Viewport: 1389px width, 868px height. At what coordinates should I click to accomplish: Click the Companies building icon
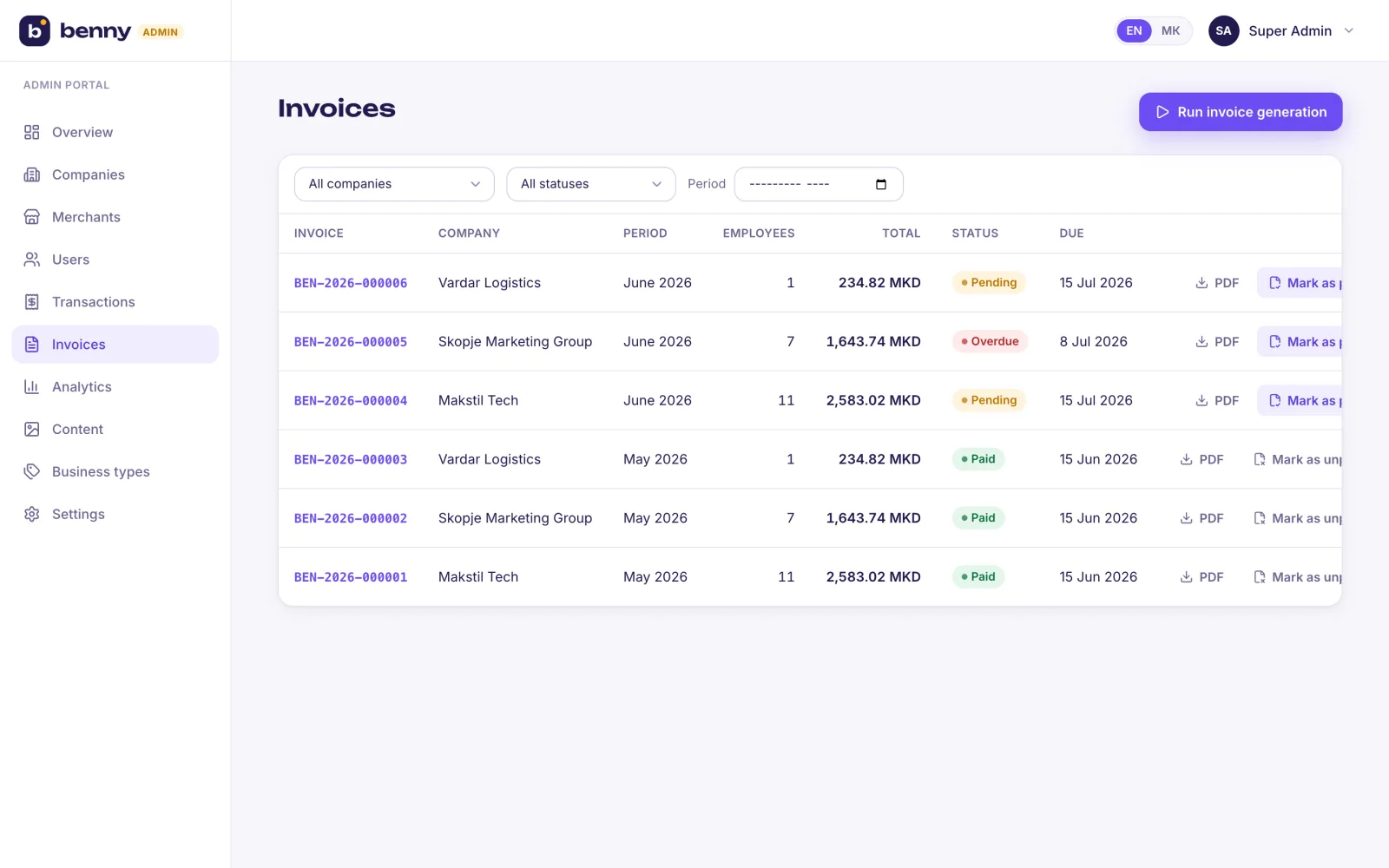[32, 174]
